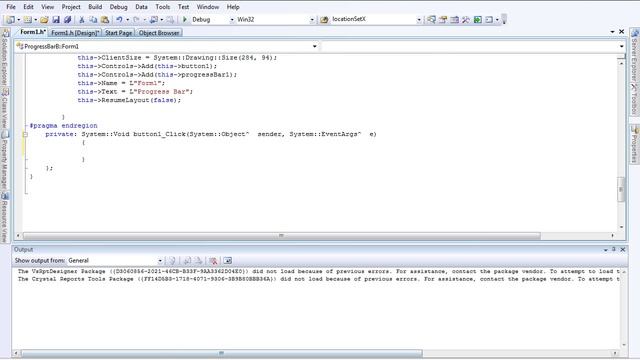Click the Navigate Forward icon
This screenshot has width=640, height=360.
coord(170,20)
